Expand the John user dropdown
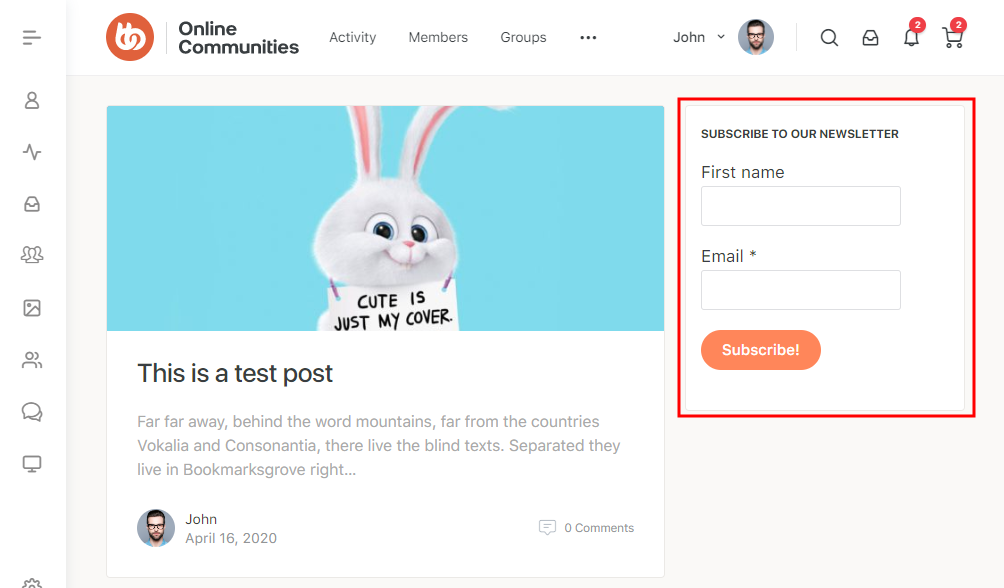The height and width of the screenshot is (588, 1004). pyautogui.click(x=700, y=37)
